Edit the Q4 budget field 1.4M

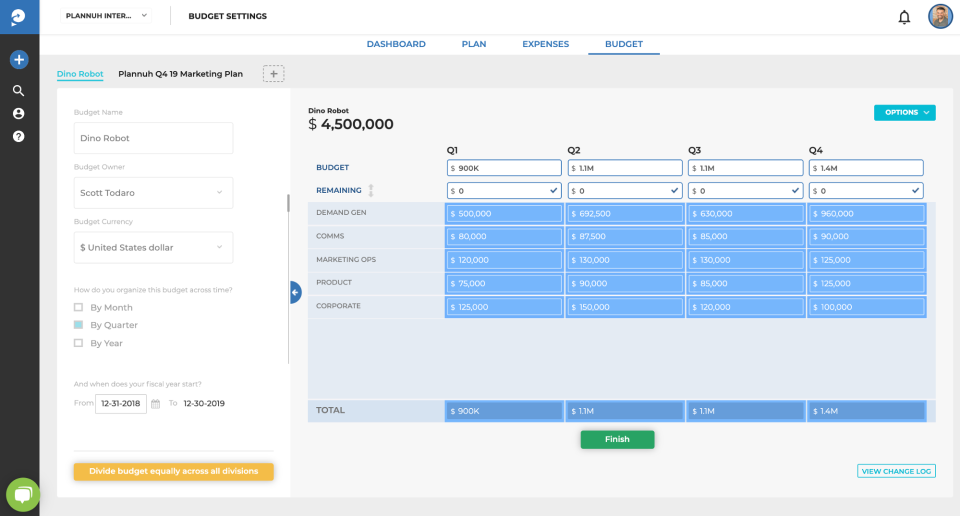tap(866, 168)
